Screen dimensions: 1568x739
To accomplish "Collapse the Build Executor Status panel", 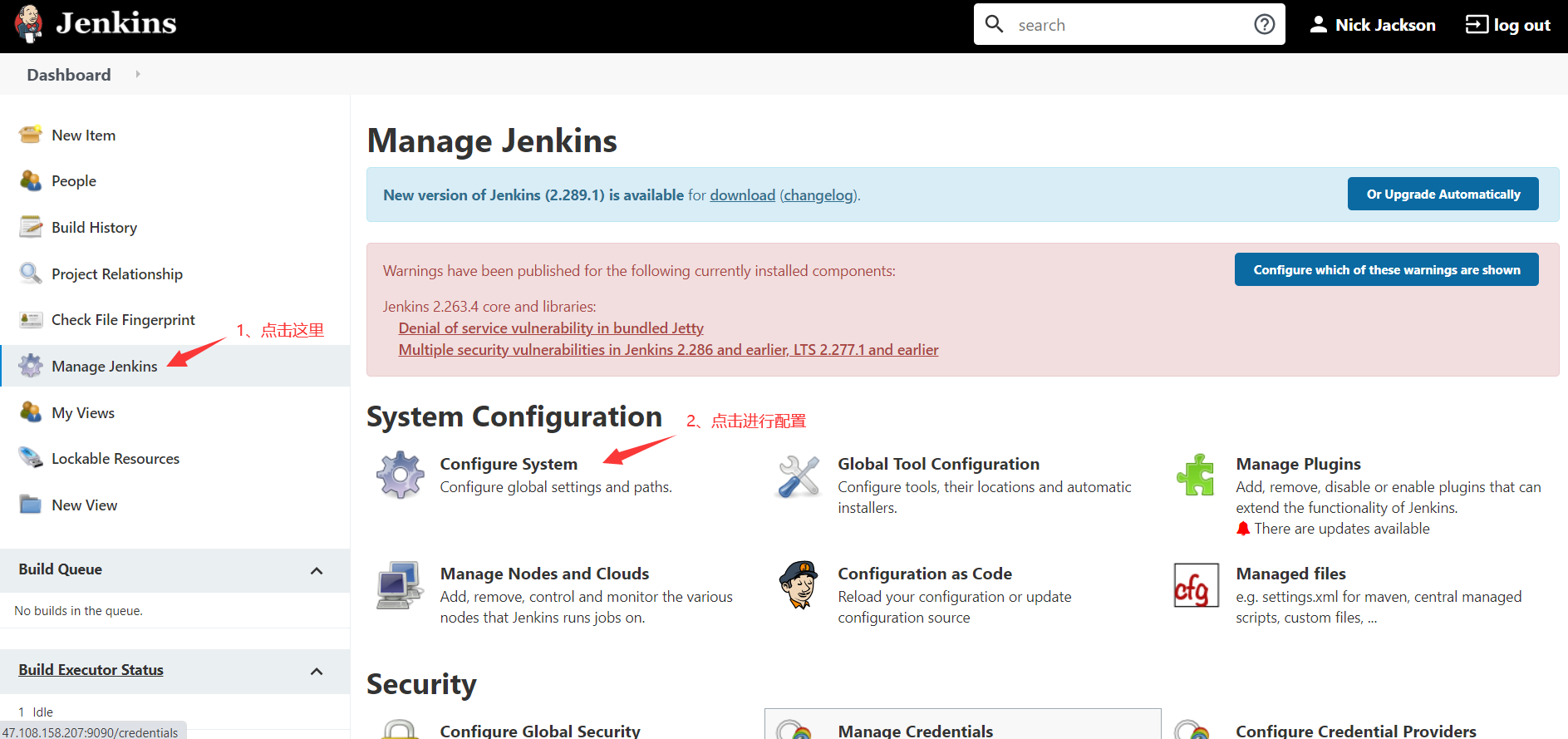I will pyautogui.click(x=317, y=671).
